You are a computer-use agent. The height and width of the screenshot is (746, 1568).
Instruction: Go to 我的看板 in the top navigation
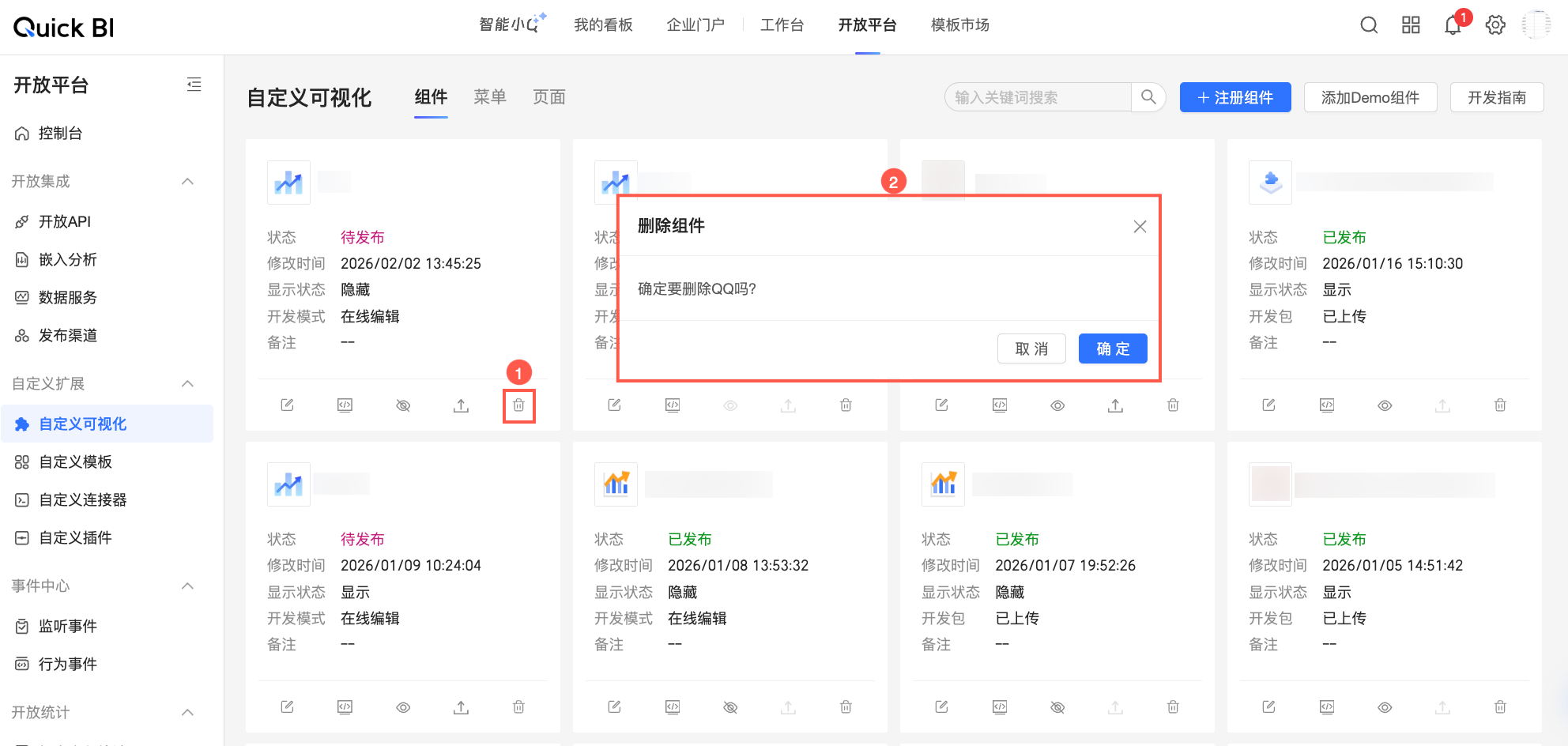(603, 25)
